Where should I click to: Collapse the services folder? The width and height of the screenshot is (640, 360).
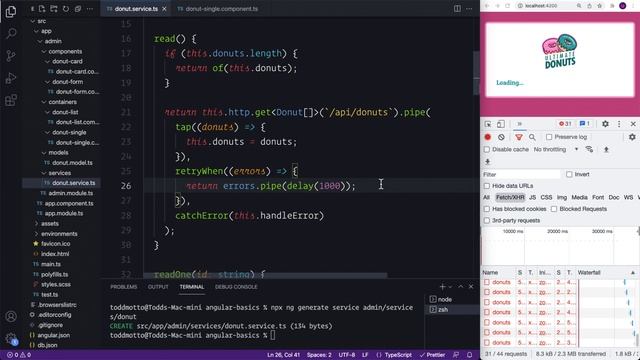[x=44, y=173]
